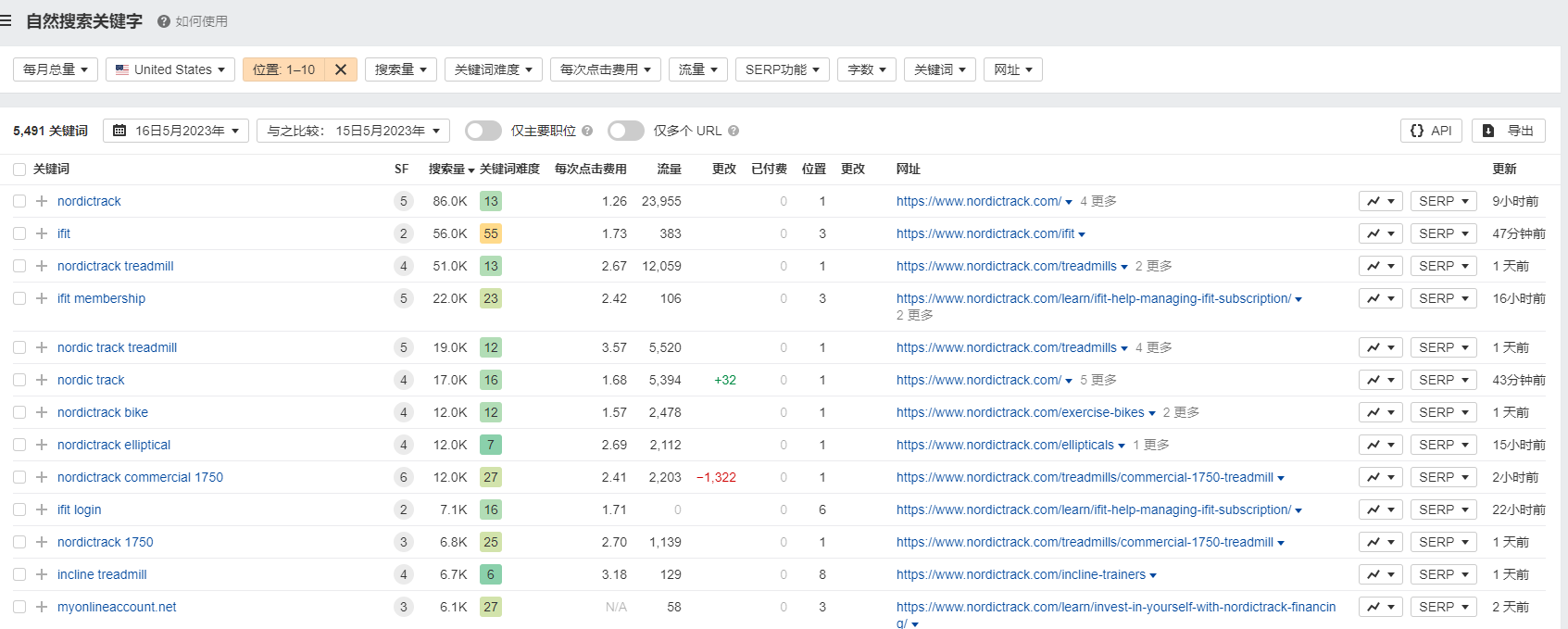Image resolution: width=1568 pixels, height=629 pixels.
Task: Open SERP dropdown for nordictrack bike row
Action: click(x=1444, y=412)
